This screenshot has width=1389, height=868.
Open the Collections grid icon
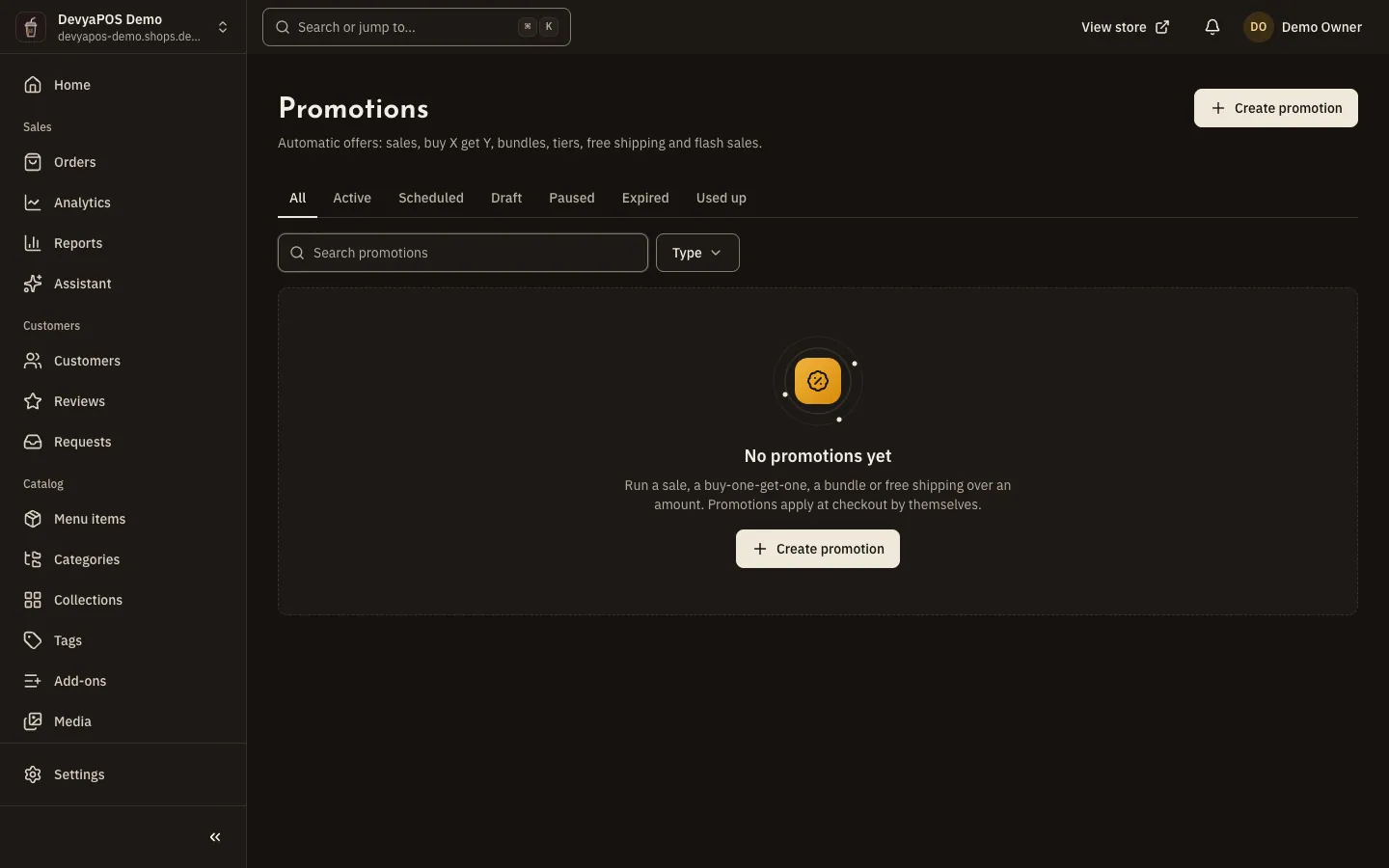33,600
